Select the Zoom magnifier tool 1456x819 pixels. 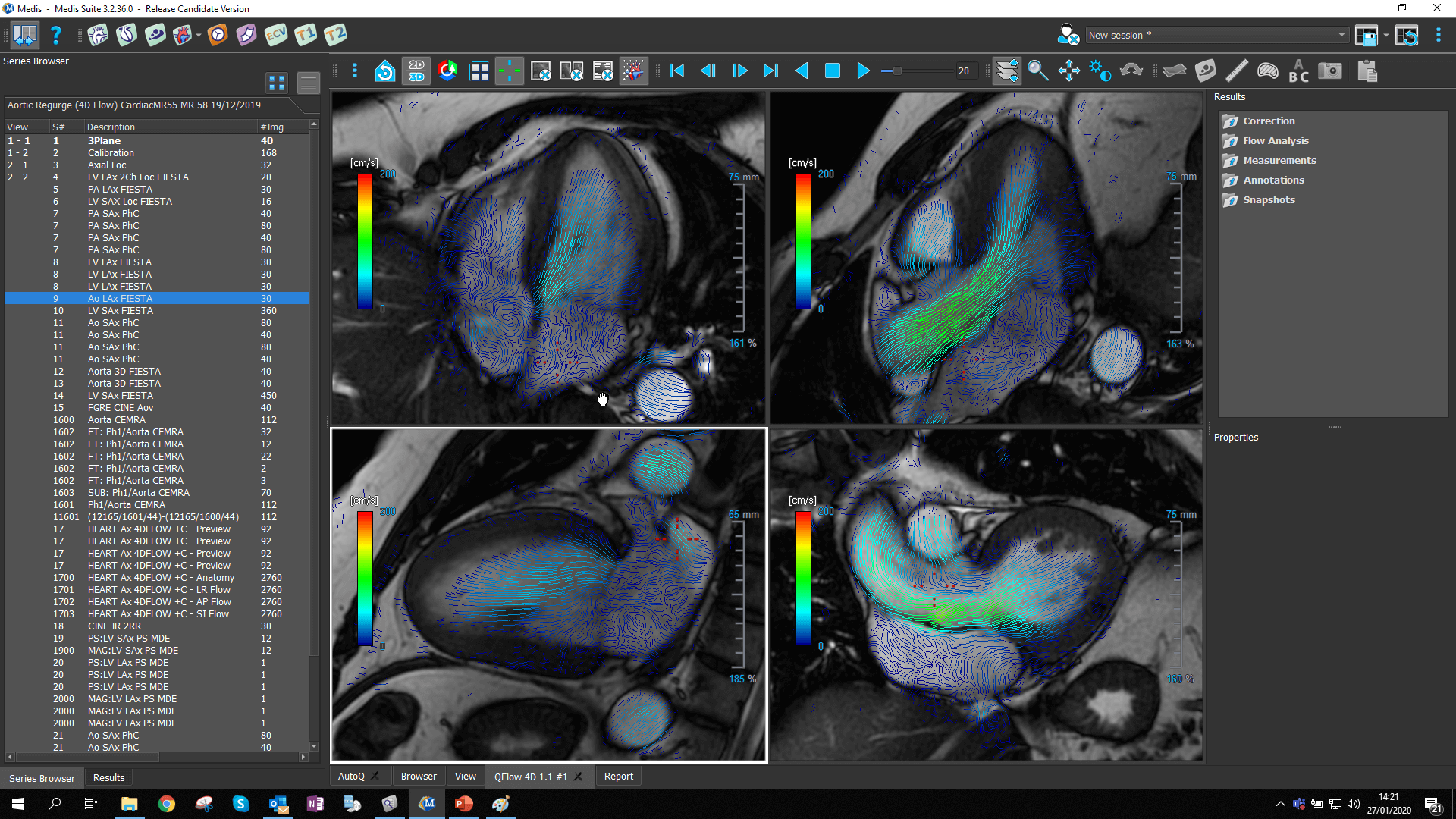tap(1037, 71)
